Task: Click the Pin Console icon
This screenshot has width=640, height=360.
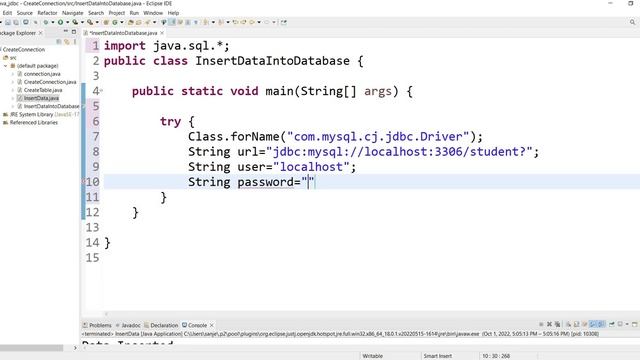Action: [611, 324]
